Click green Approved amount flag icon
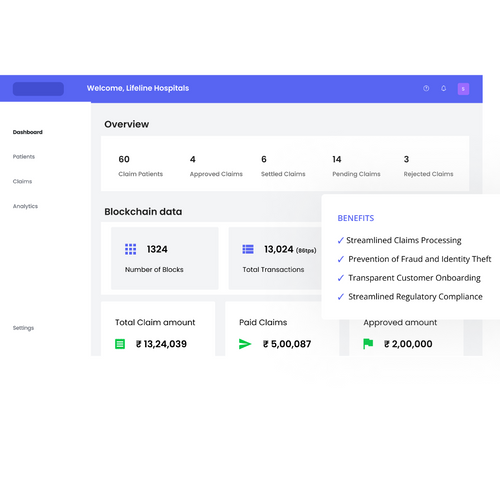500x500 pixels. [368, 344]
